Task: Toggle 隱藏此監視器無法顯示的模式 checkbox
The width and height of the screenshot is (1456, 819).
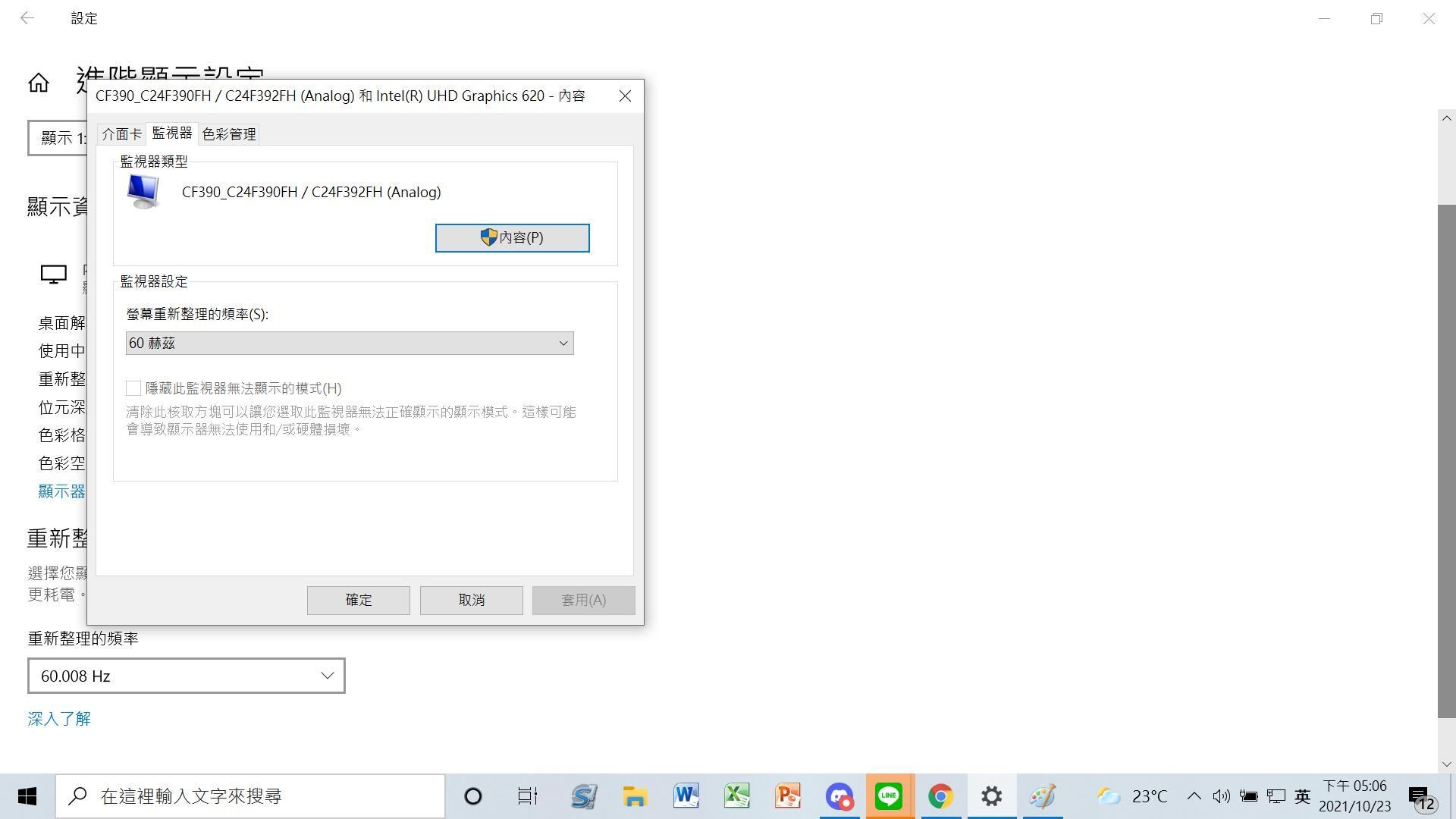Action: pos(131,388)
